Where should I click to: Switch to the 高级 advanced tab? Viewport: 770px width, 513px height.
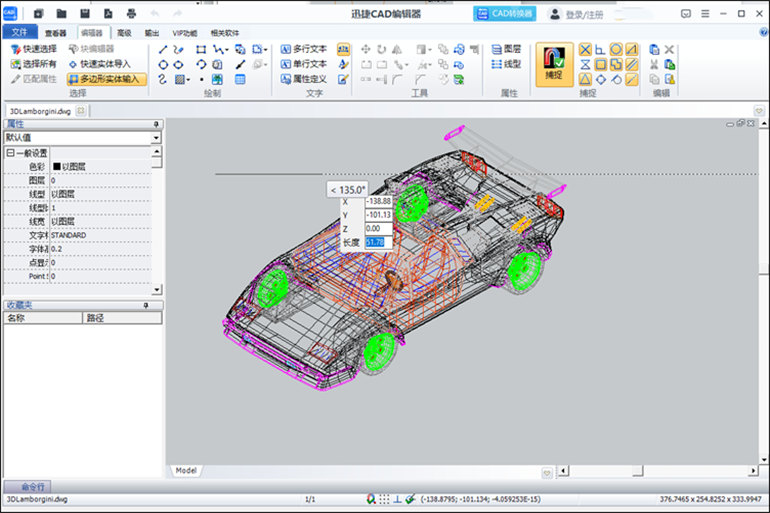tap(124, 33)
